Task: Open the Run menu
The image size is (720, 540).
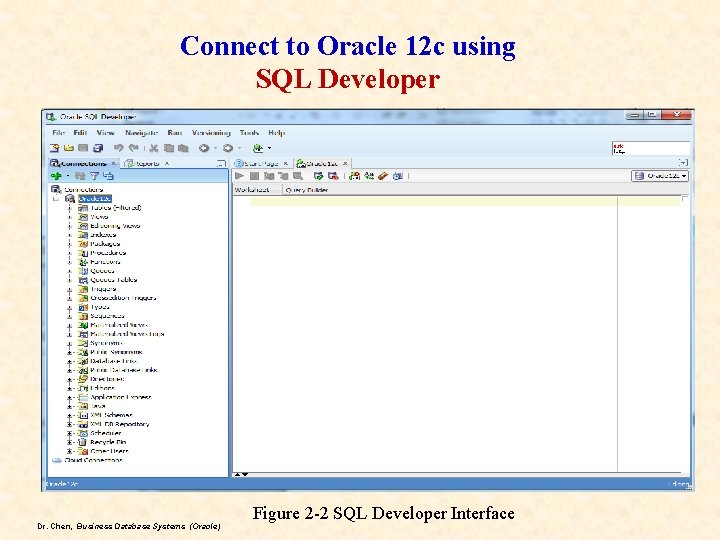Action: click(x=175, y=133)
